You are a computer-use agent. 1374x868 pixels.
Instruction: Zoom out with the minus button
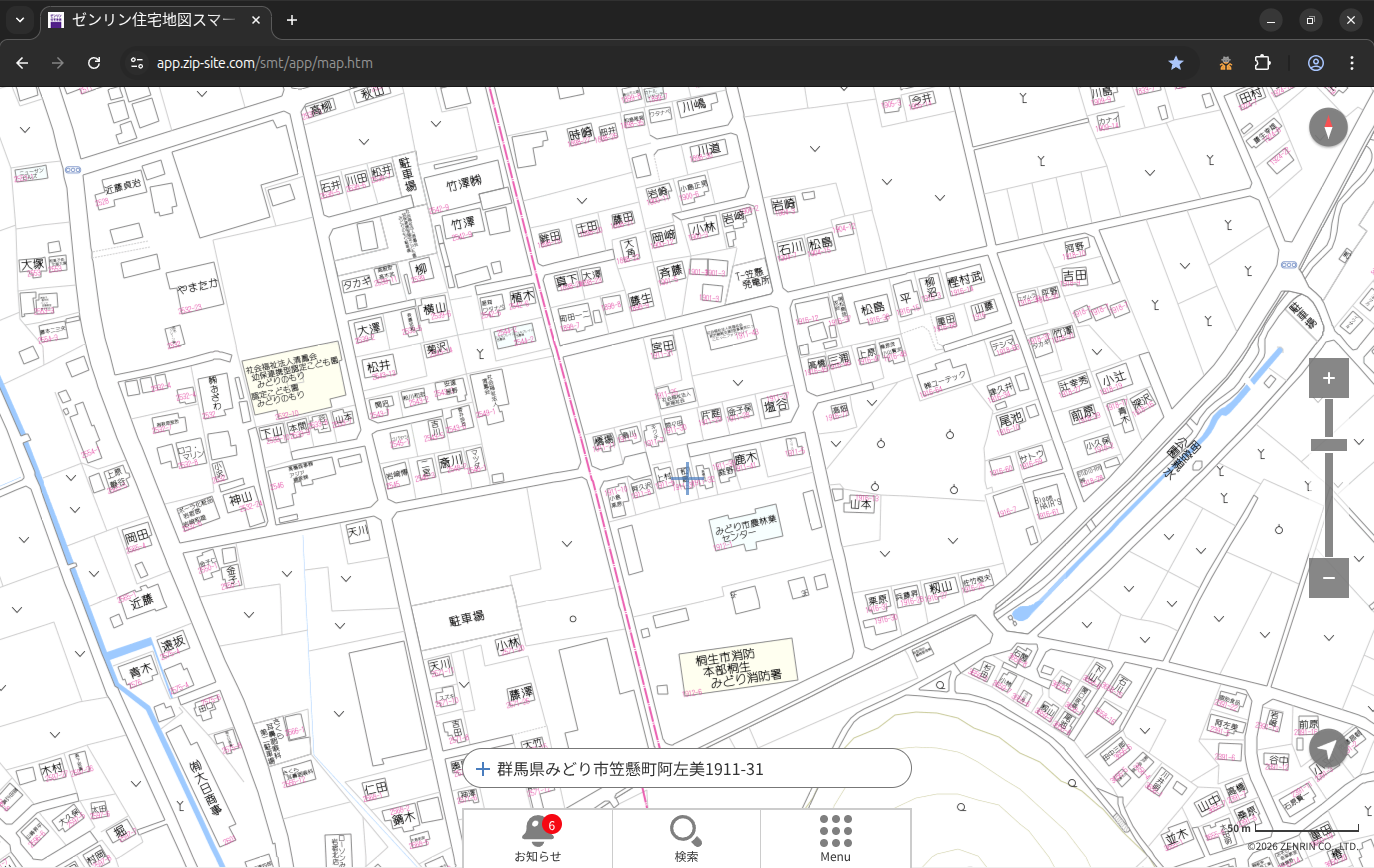[1328, 577]
